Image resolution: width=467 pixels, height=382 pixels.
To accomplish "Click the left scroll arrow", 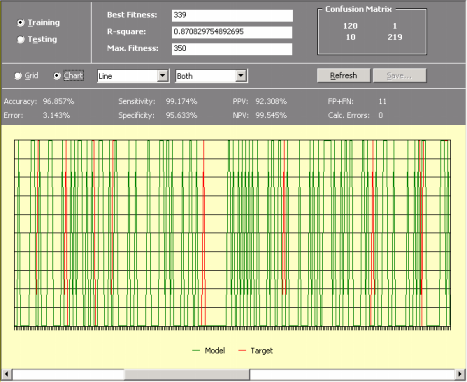I will (x=6, y=374).
